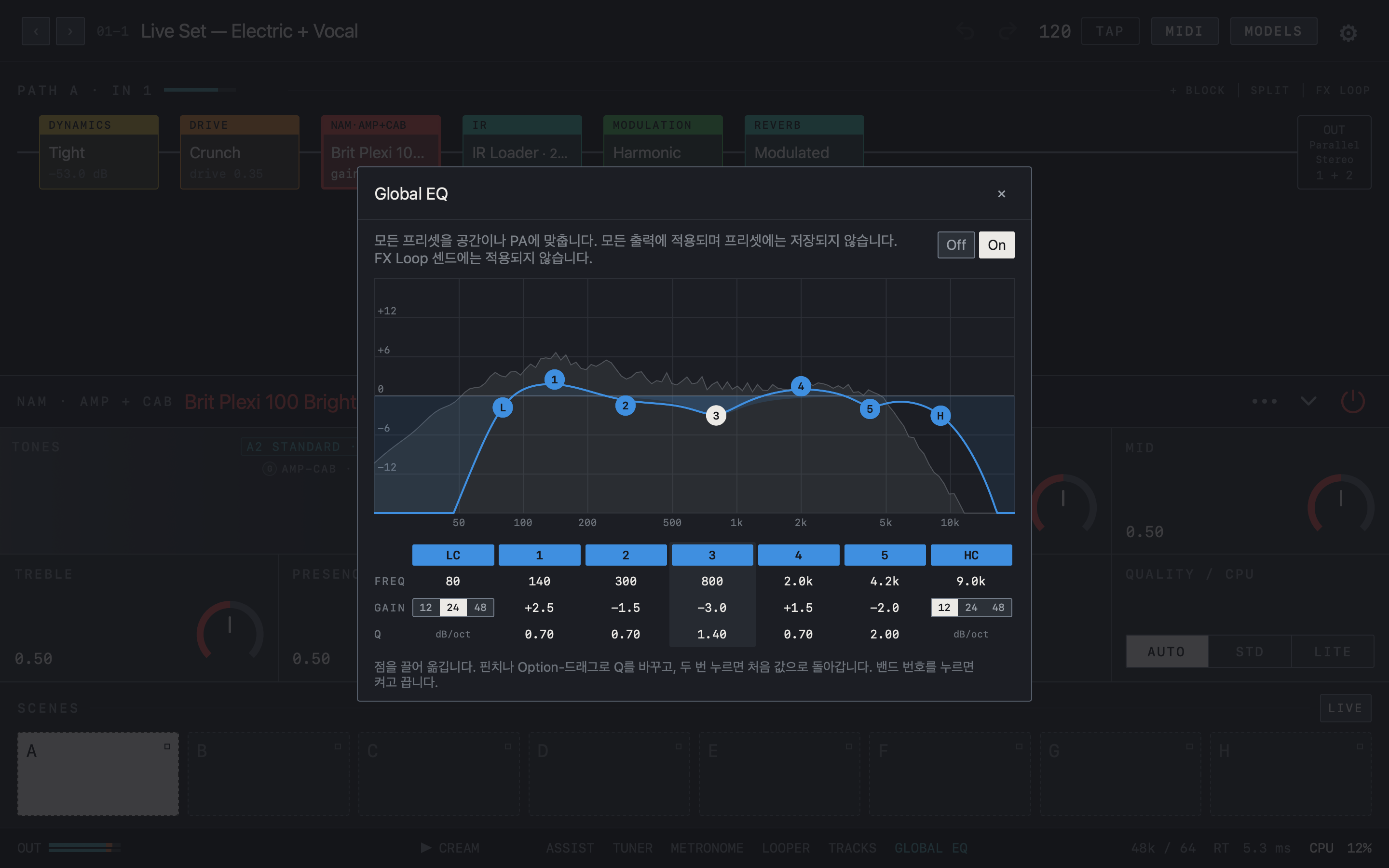Viewport: 1389px width, 868px height.
Task: Open TUNER from bottom bar
Action: tap(632, 848)
